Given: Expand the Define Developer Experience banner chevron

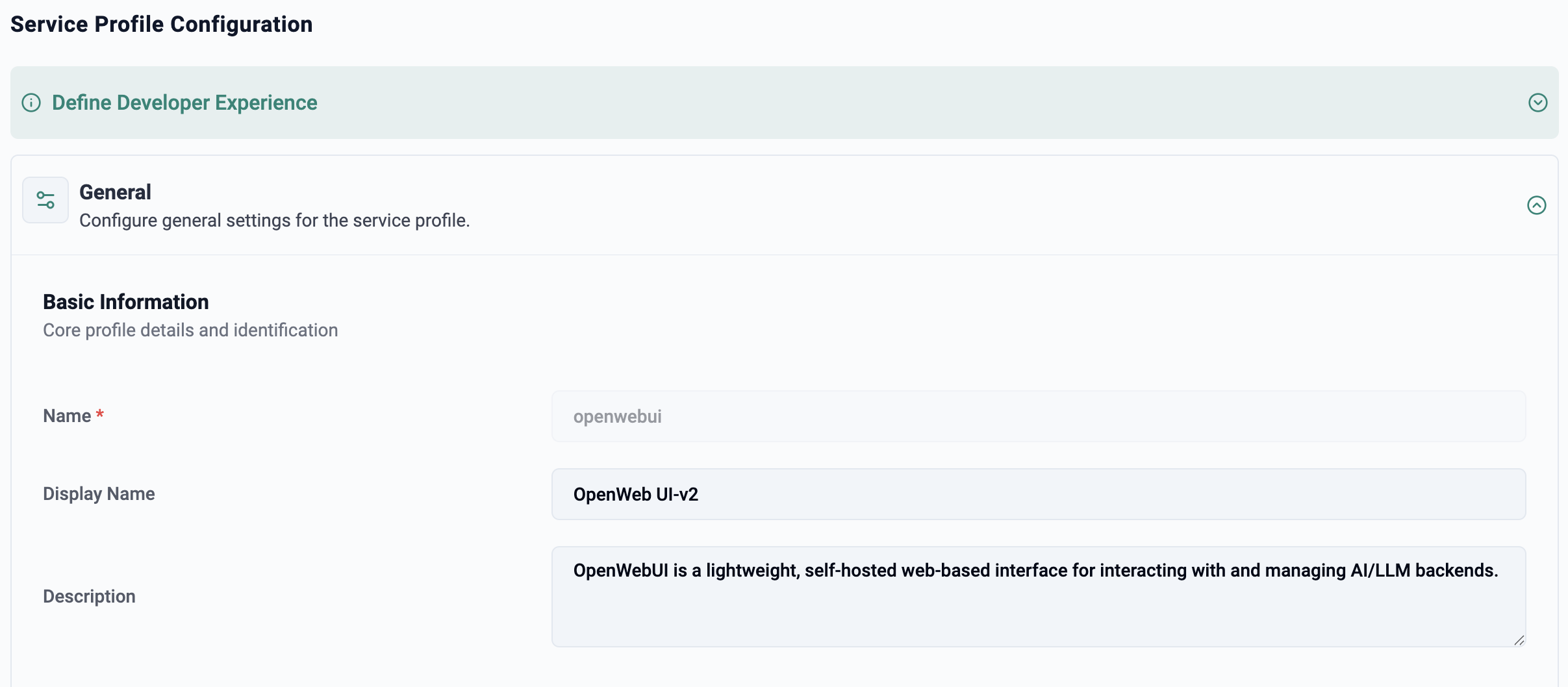Looking at the screenshot, I should pos(1537,103).
